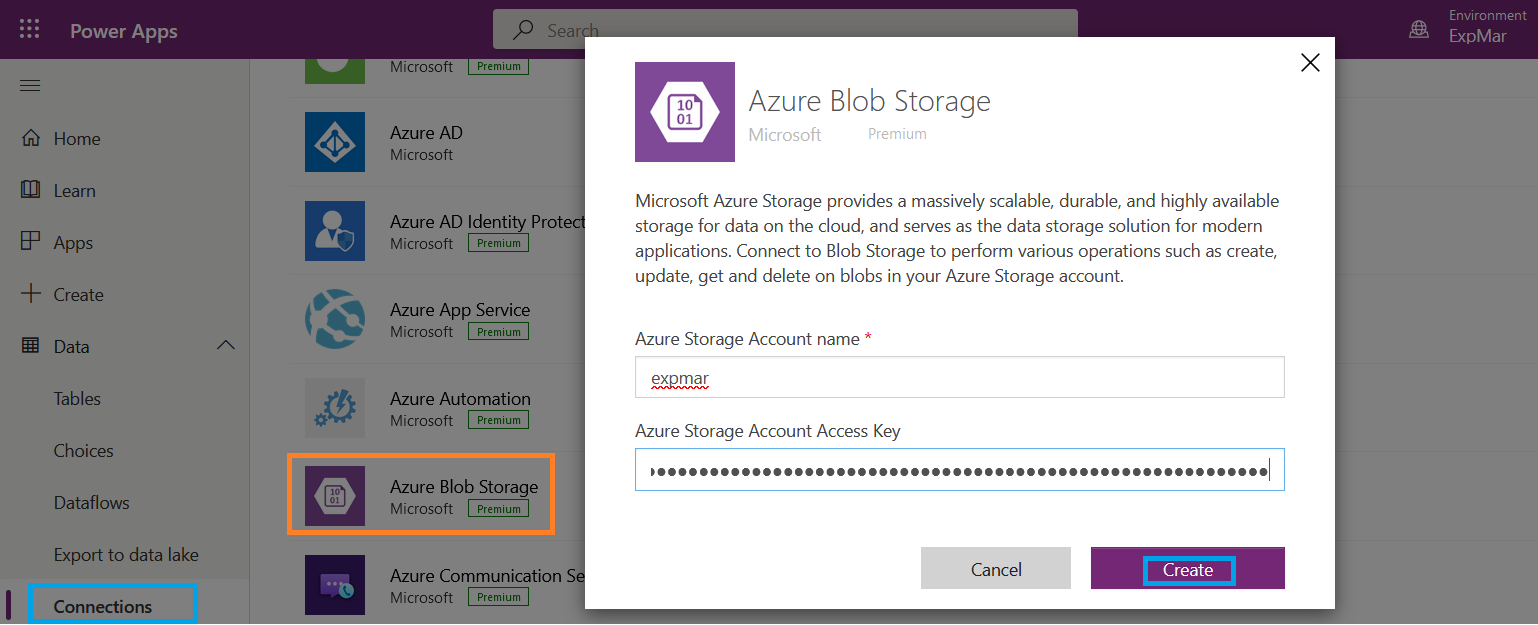This screenshot has width=1538, height=625.
Task: Click the Azure AD connector icon
Action: tap(335, 142)
